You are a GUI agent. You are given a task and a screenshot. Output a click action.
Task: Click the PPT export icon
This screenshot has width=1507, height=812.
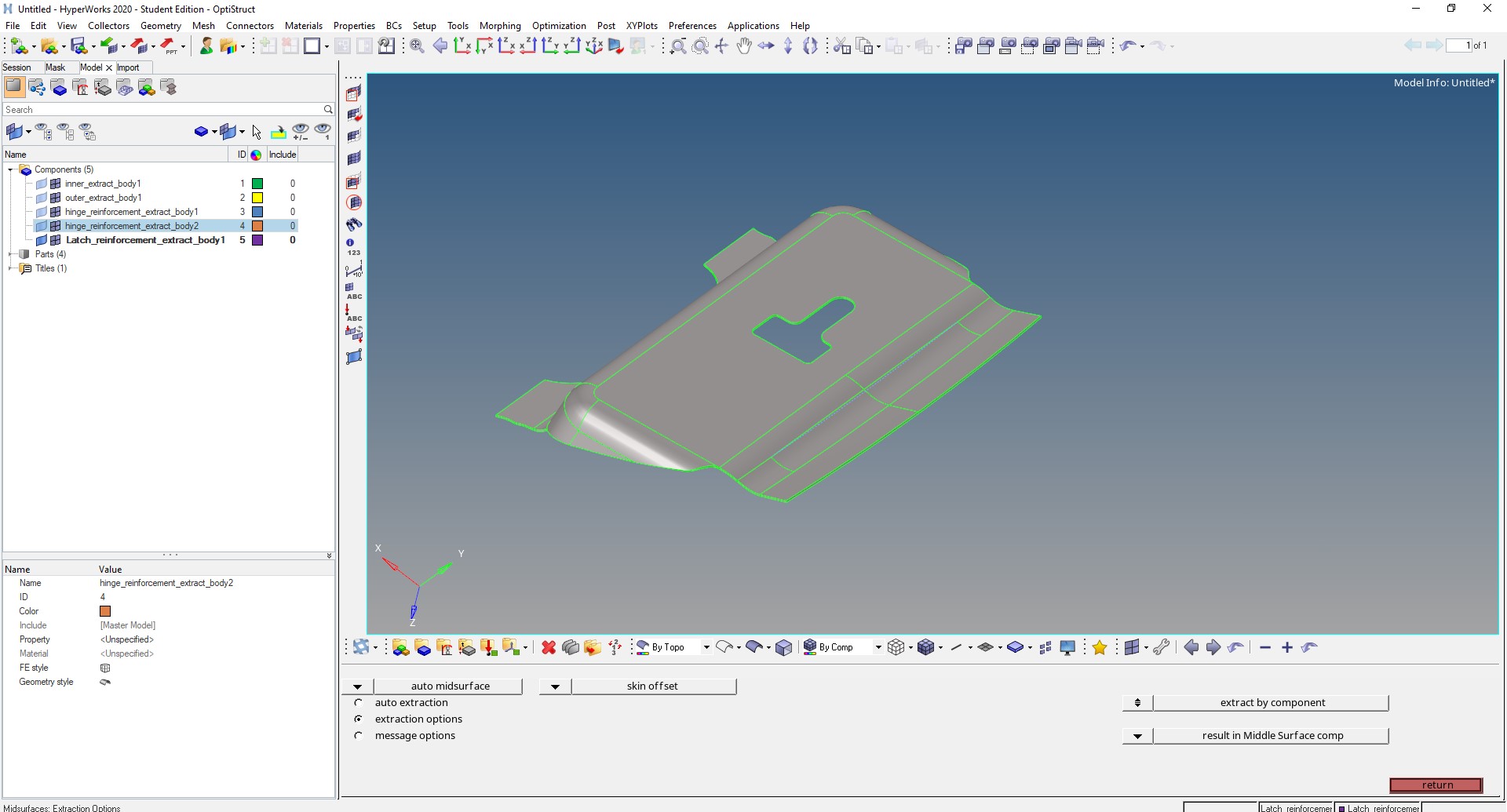pyautogui.click(x=169, y=46)
